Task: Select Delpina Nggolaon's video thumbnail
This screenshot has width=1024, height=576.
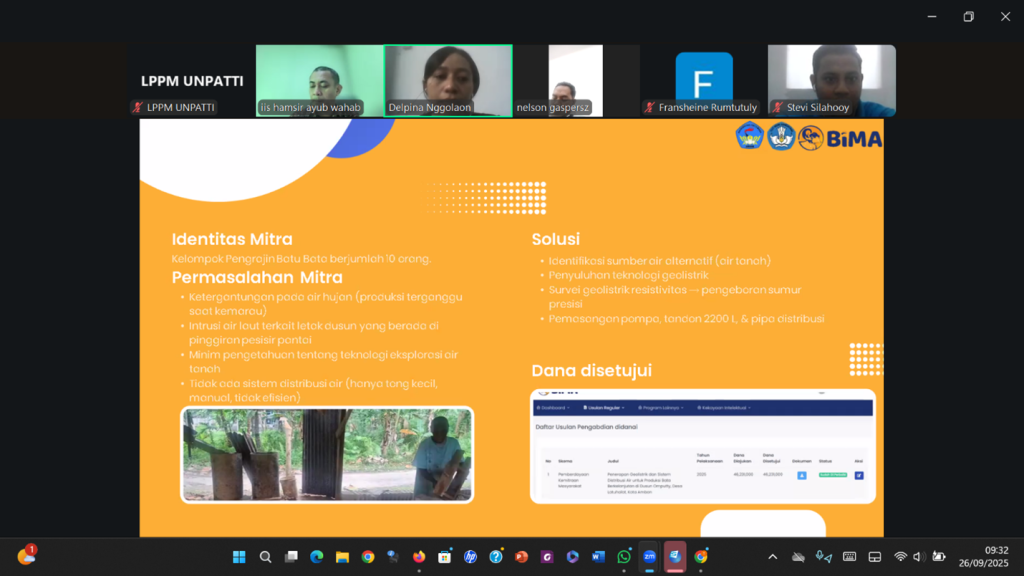Action: [448, 80]
